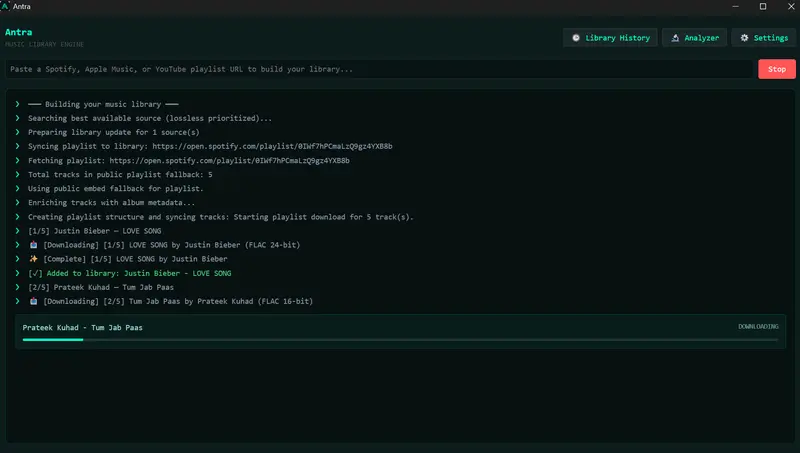The image size is (800, 453).
Task: Open the Analyzer tool icon
Action: [x=677, y=38]
